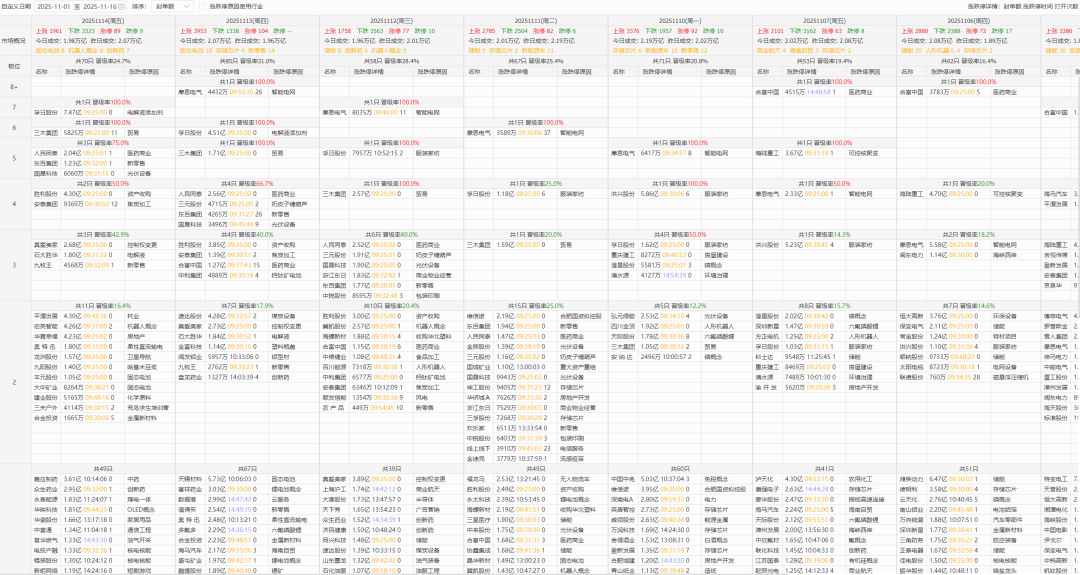This screenshot has width=1080, height=575.
Task: Click 打开次数 label at top right
Action: coord(1061,6)
